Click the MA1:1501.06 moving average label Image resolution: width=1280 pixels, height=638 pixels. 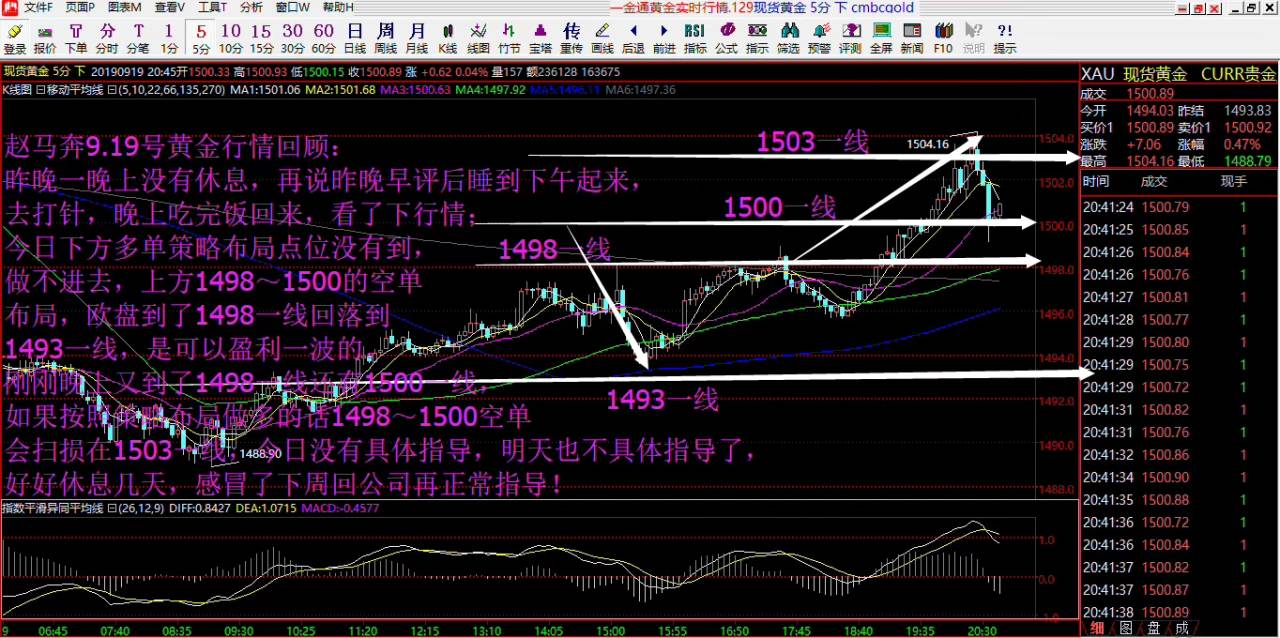pos(266,90)
